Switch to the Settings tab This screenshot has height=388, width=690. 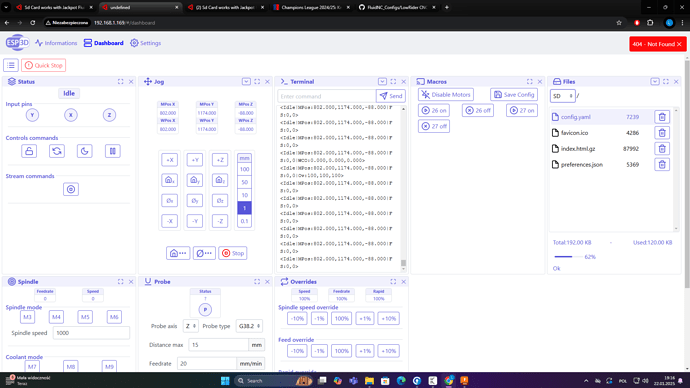point(146,43)
